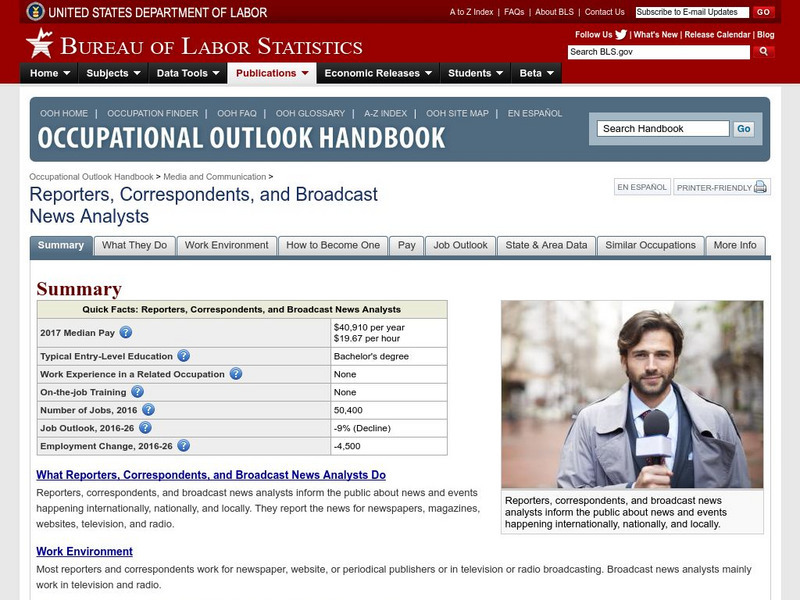The image size is (800, 600).
Task: Open the Data Tools dropdown
Action: (188, 73)
